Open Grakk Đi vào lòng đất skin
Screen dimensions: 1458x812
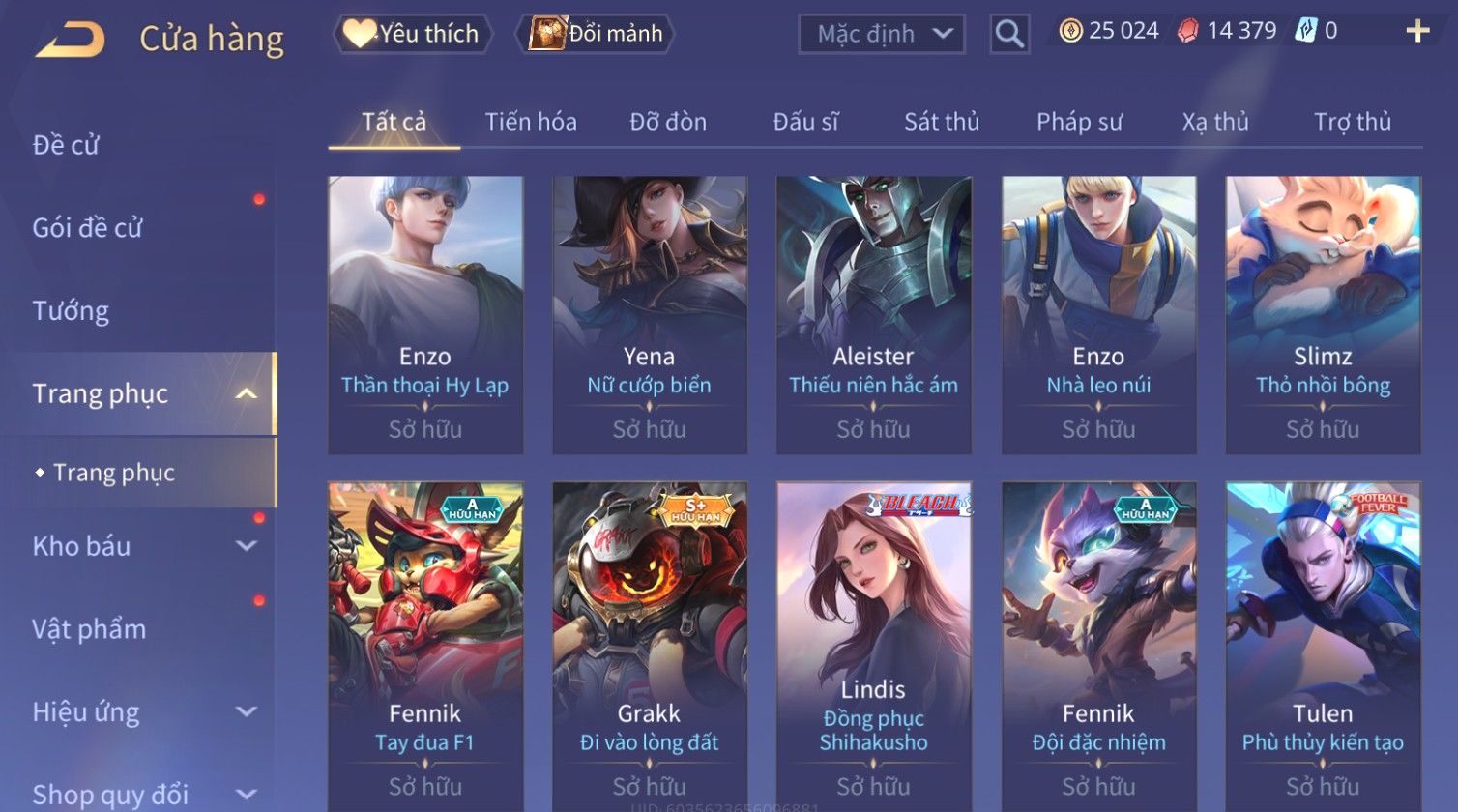pos(650,646)
